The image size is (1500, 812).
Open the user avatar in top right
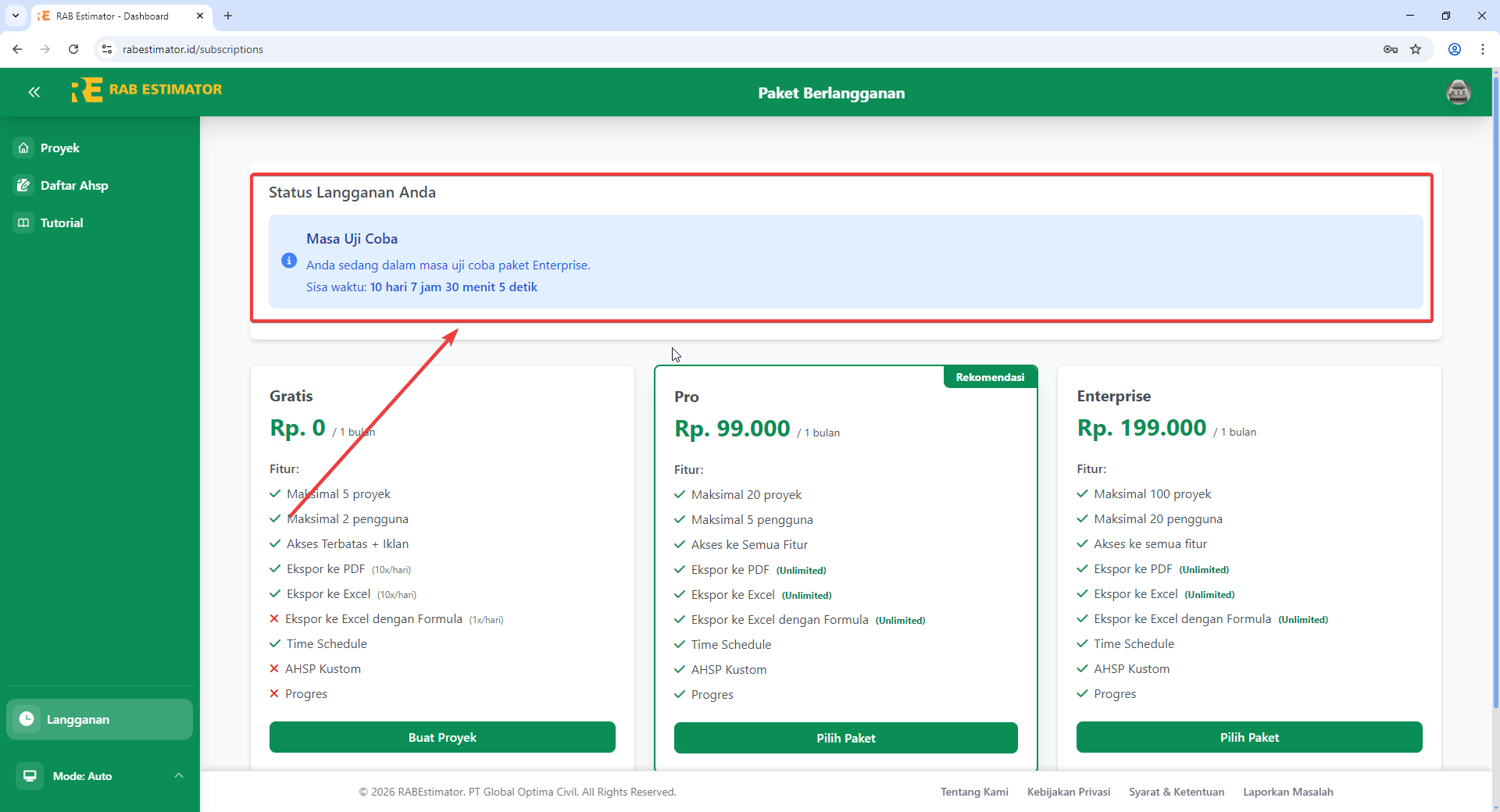click(x=1459, y=91)
